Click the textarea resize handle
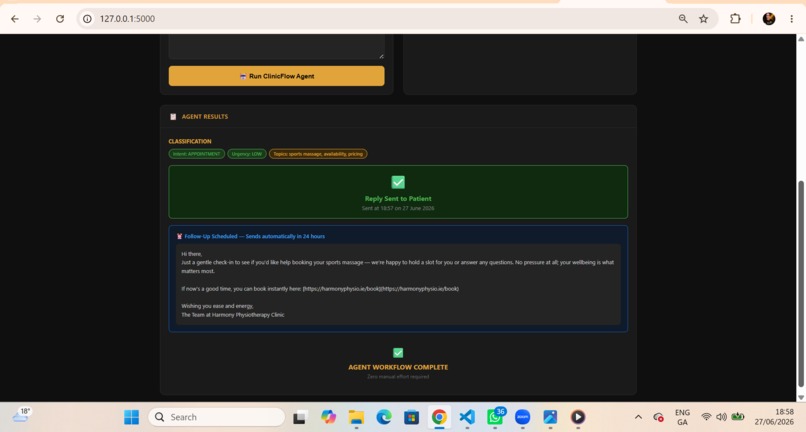The width and height of the screenshot is (806, 432). click(381, 56)
